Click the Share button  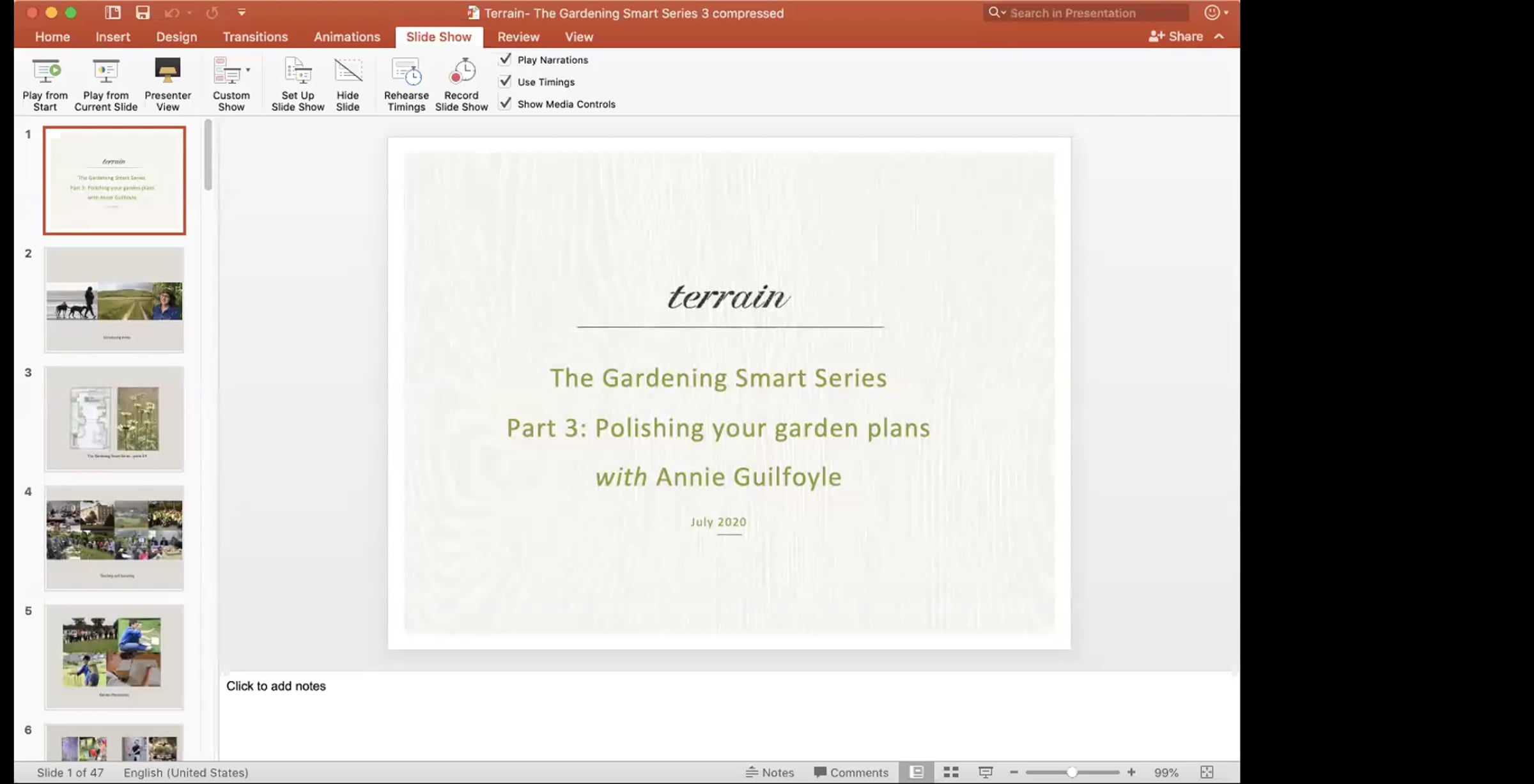pyautogui.click(x=1175, y=36)
